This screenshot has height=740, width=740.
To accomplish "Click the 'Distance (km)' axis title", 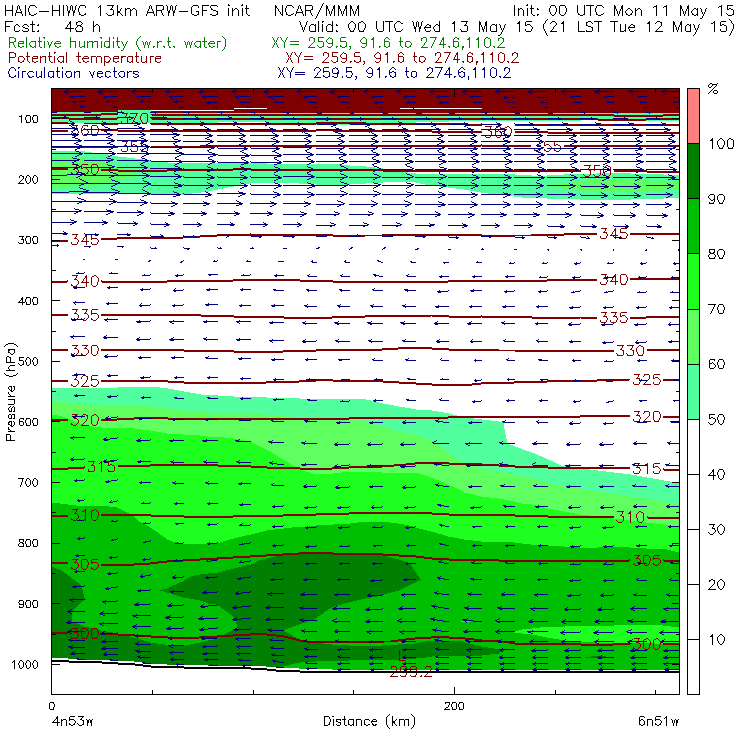I will [x=369, y=721].
